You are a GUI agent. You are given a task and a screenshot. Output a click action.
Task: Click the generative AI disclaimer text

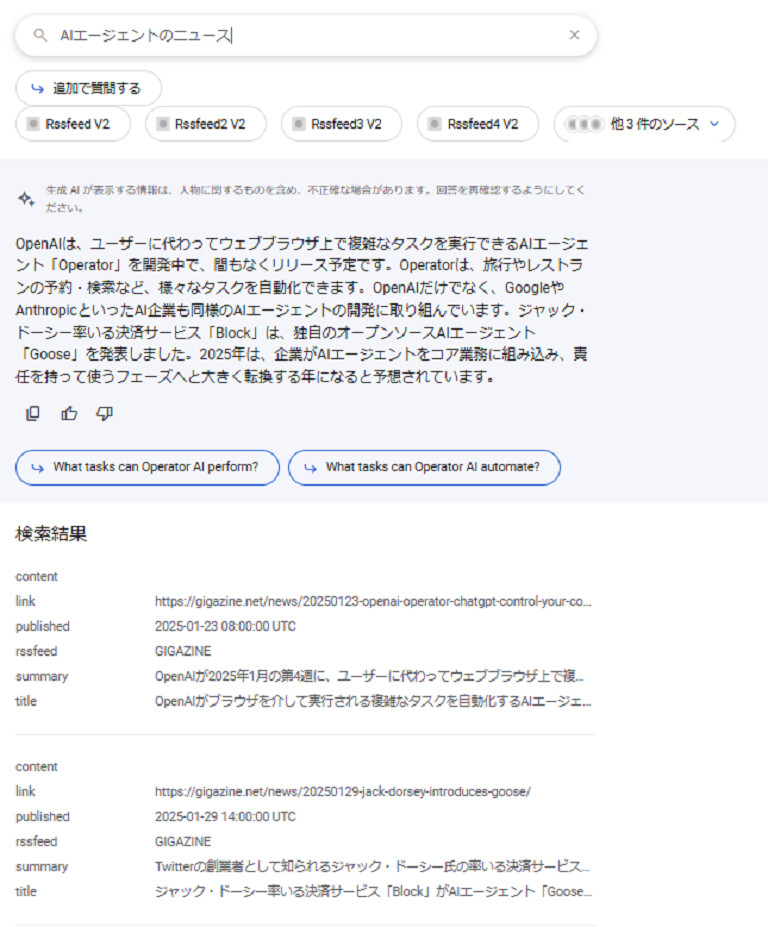click(x=315, y=199)
